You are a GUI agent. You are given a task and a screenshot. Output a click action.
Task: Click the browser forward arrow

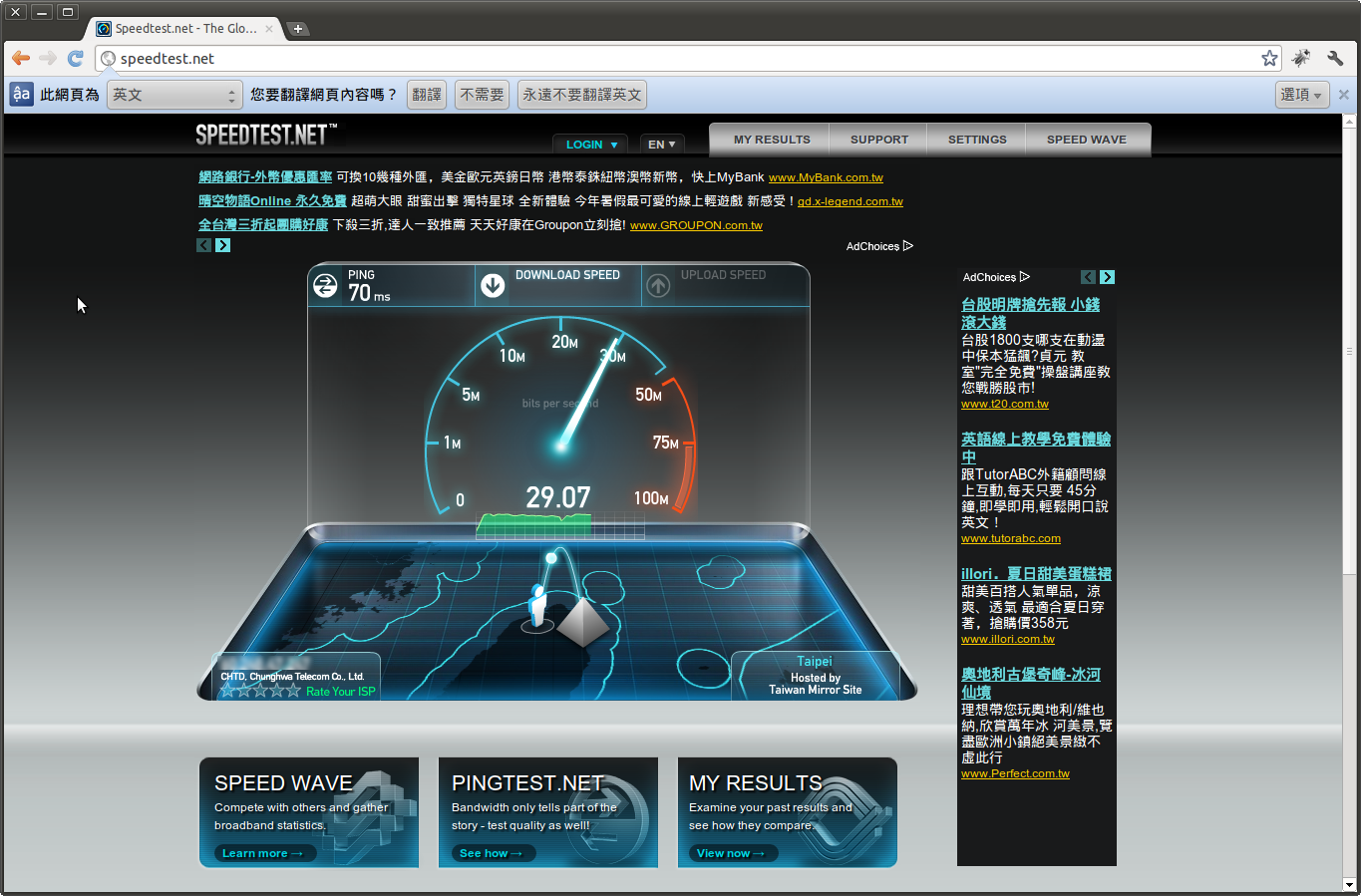(x=48, y=58)
